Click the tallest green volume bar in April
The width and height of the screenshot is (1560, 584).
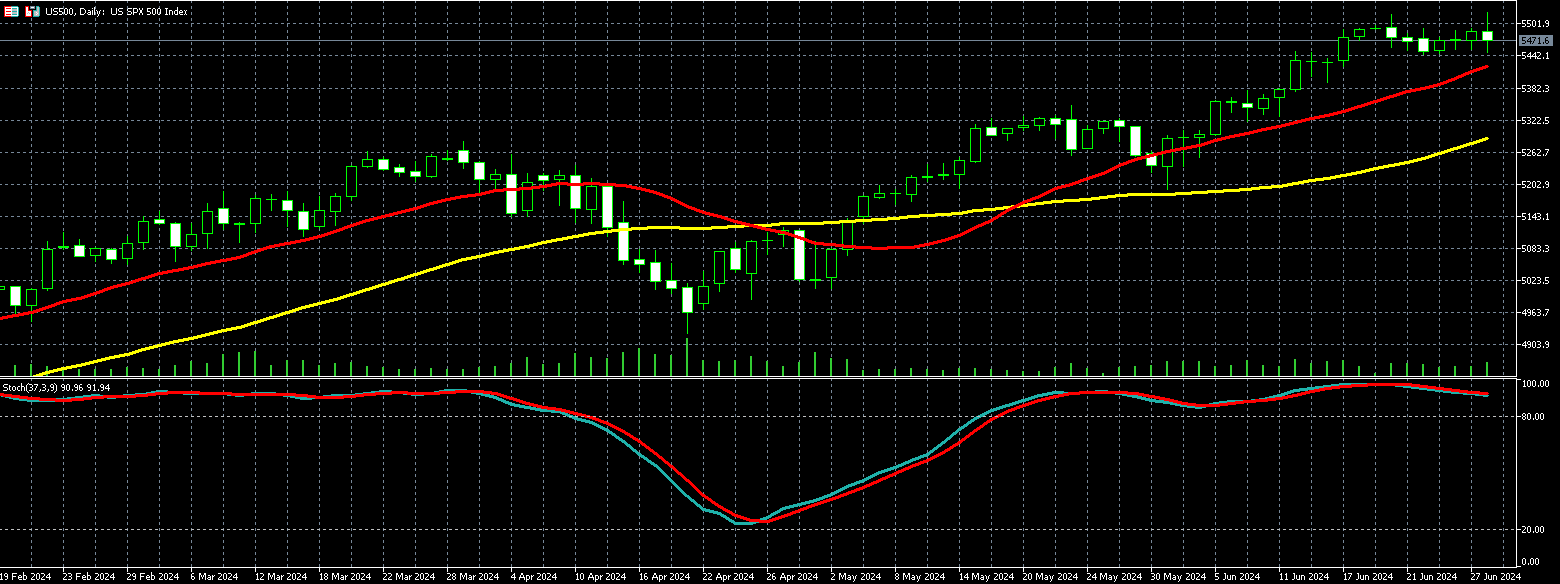(x=687, y=357)
